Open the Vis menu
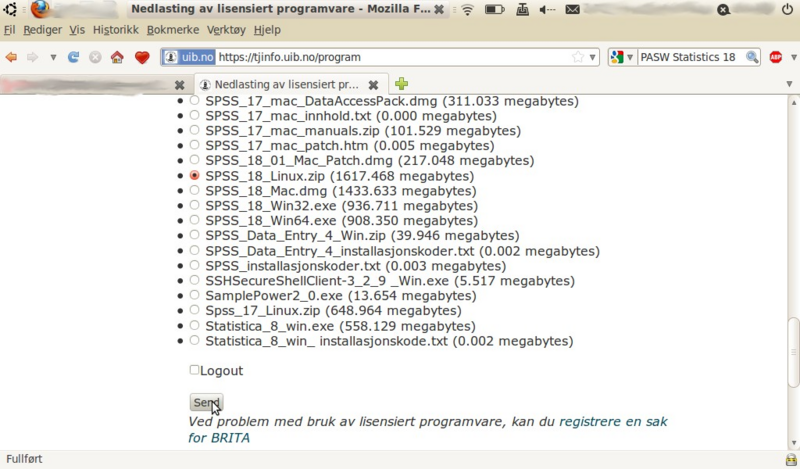800x469 pixels. coord(77,30)
